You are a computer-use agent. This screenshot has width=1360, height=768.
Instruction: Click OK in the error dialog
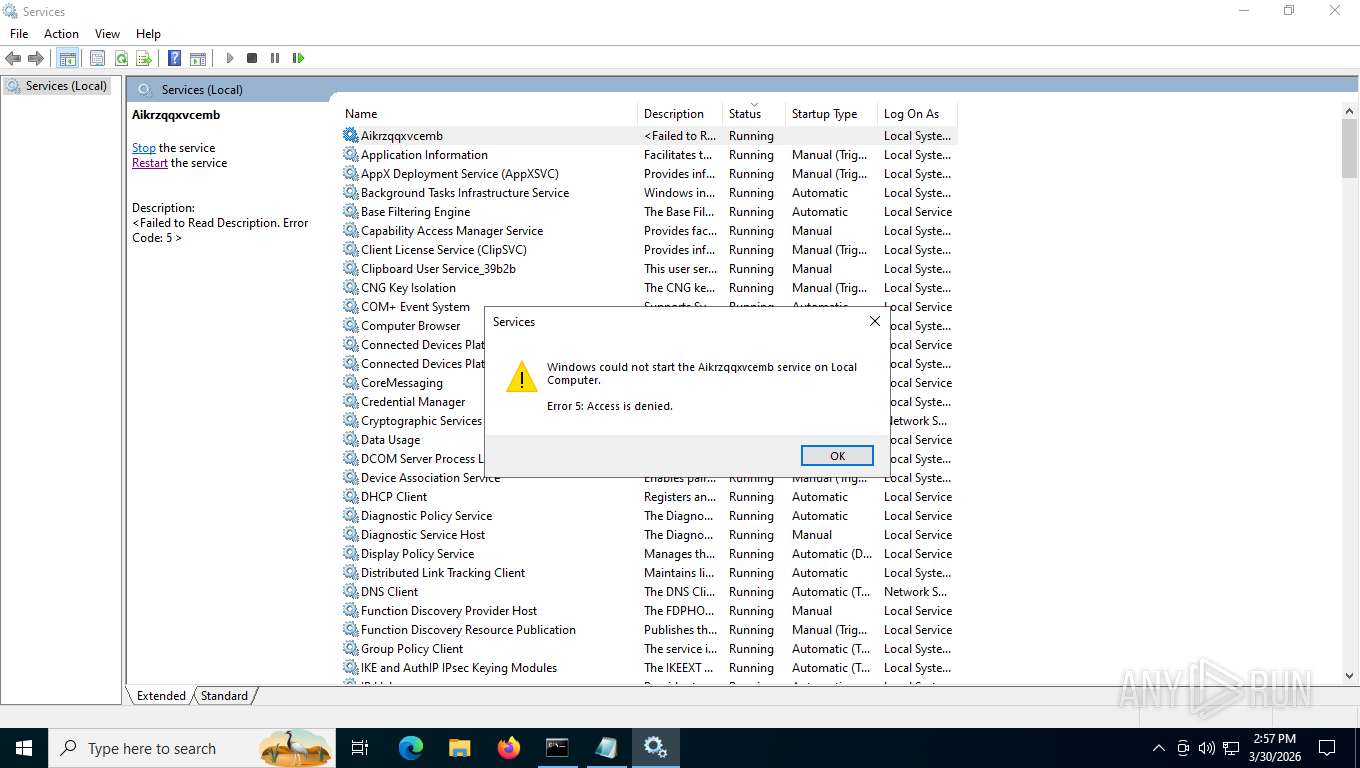tap(837, 456)
